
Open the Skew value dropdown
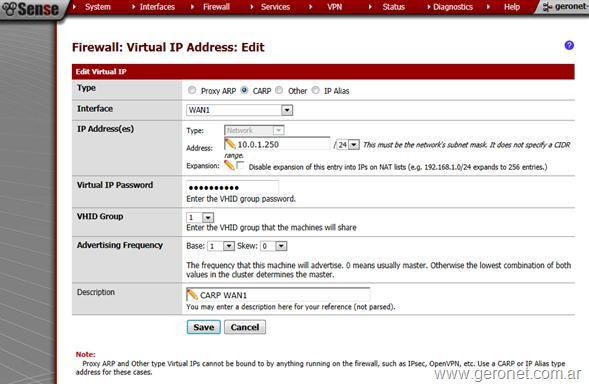click(274, 246)
